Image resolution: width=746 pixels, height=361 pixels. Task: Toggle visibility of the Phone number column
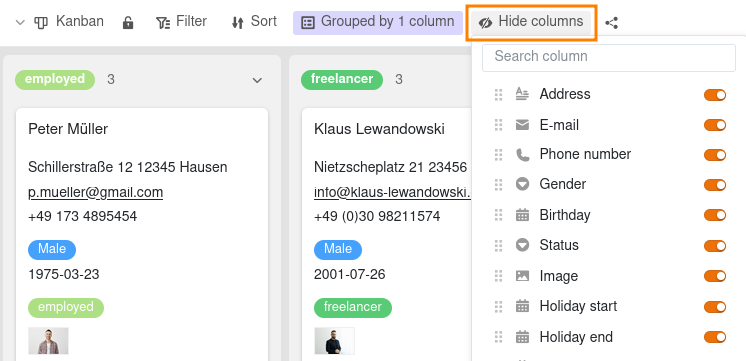click(x=715, y=155)
